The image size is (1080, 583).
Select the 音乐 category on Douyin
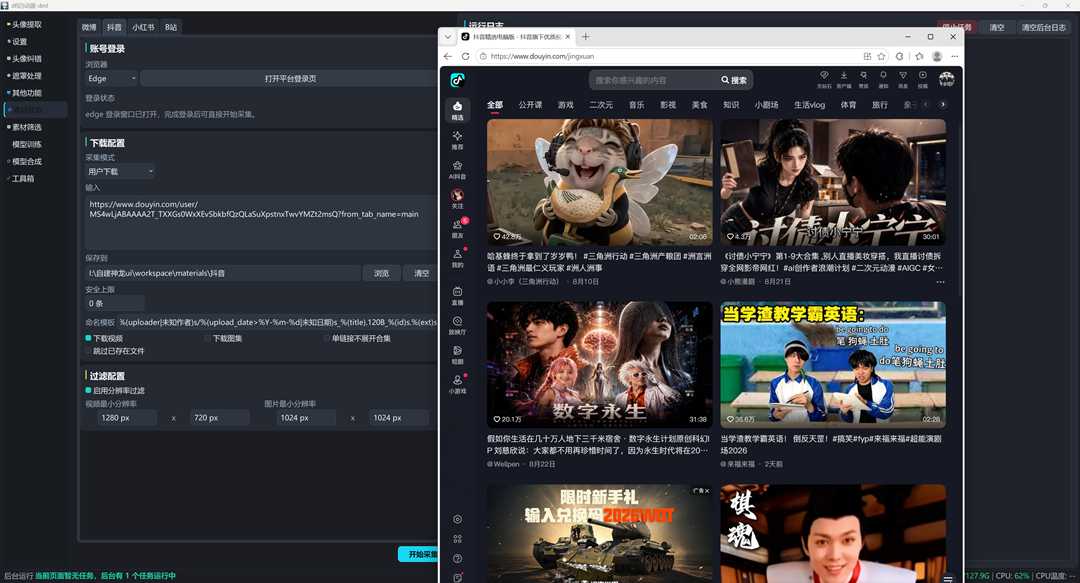tap(636, 105)
